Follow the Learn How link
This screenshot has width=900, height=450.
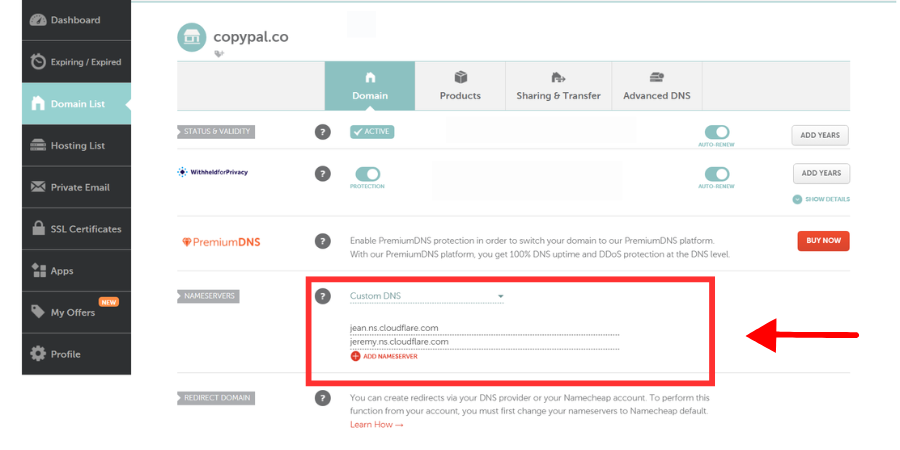point(377,425)
